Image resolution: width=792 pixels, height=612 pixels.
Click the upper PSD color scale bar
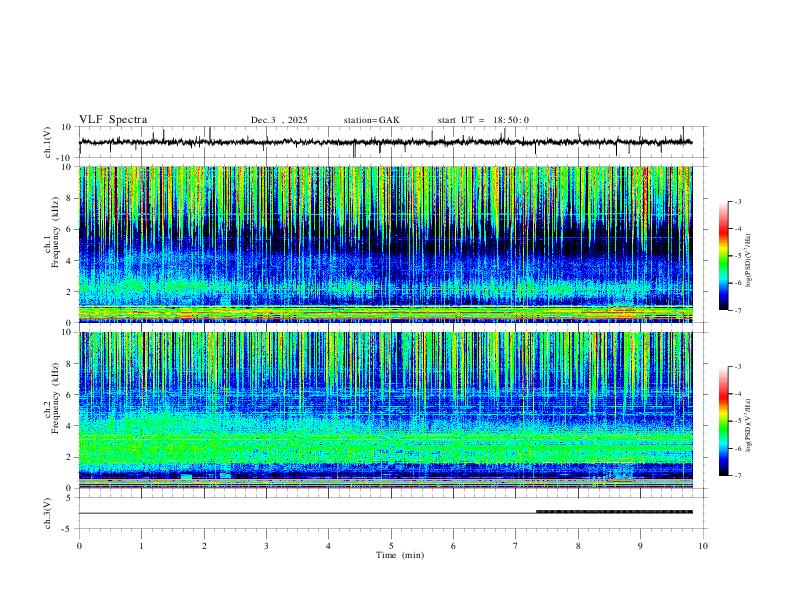pyautogui.click(x=724, y=256)
